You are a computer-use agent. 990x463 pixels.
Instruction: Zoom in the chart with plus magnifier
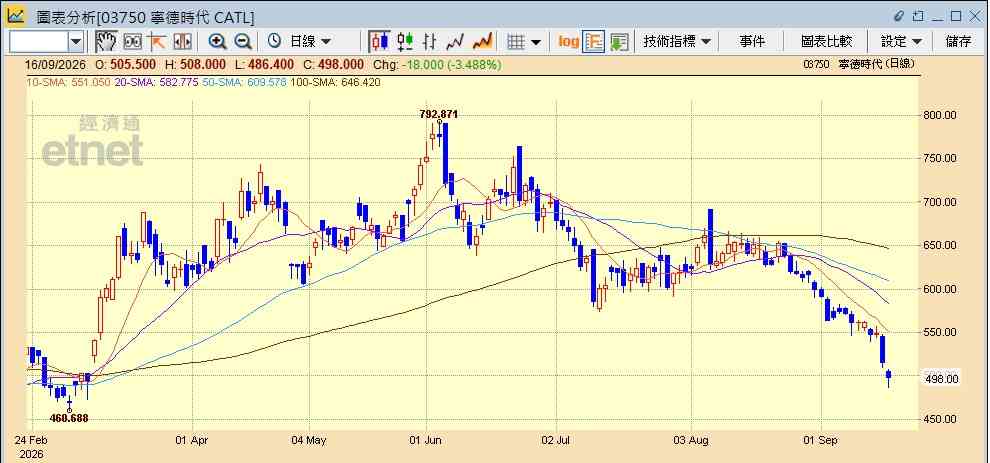pos(218,42)
